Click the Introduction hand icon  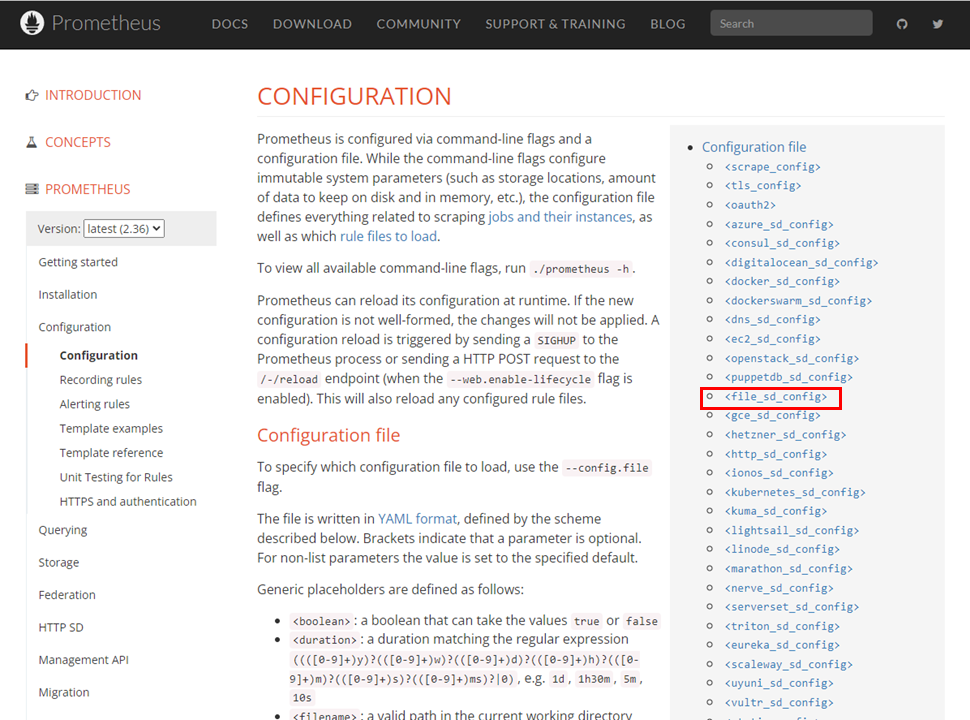[32, 95]
